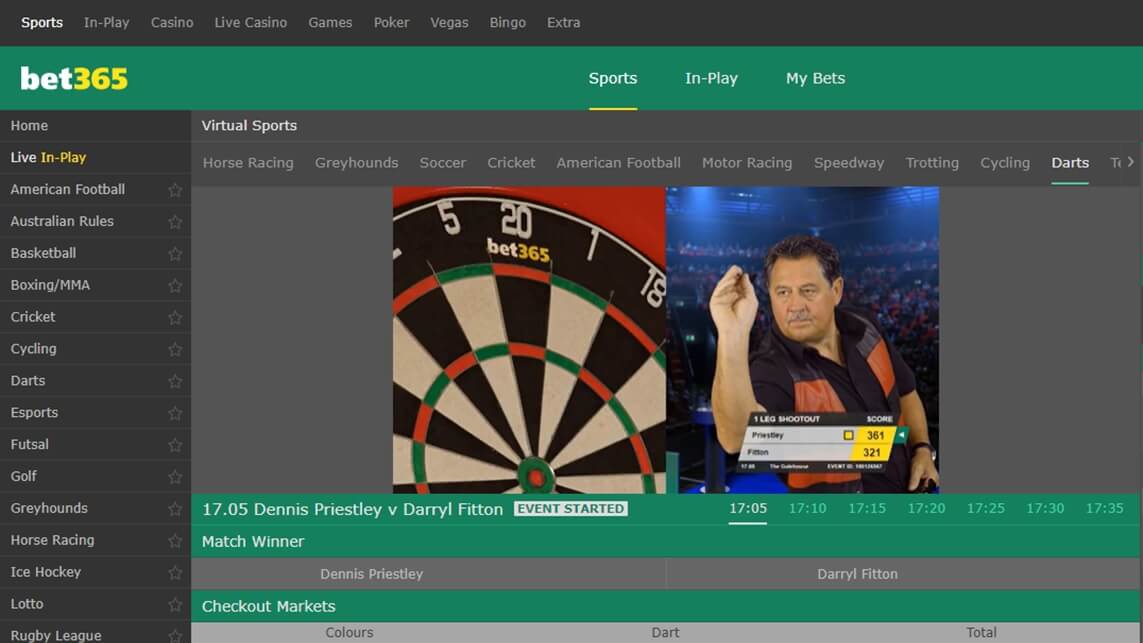
Task: Click the star beside Rugby League
Action: tap(175, 636)
